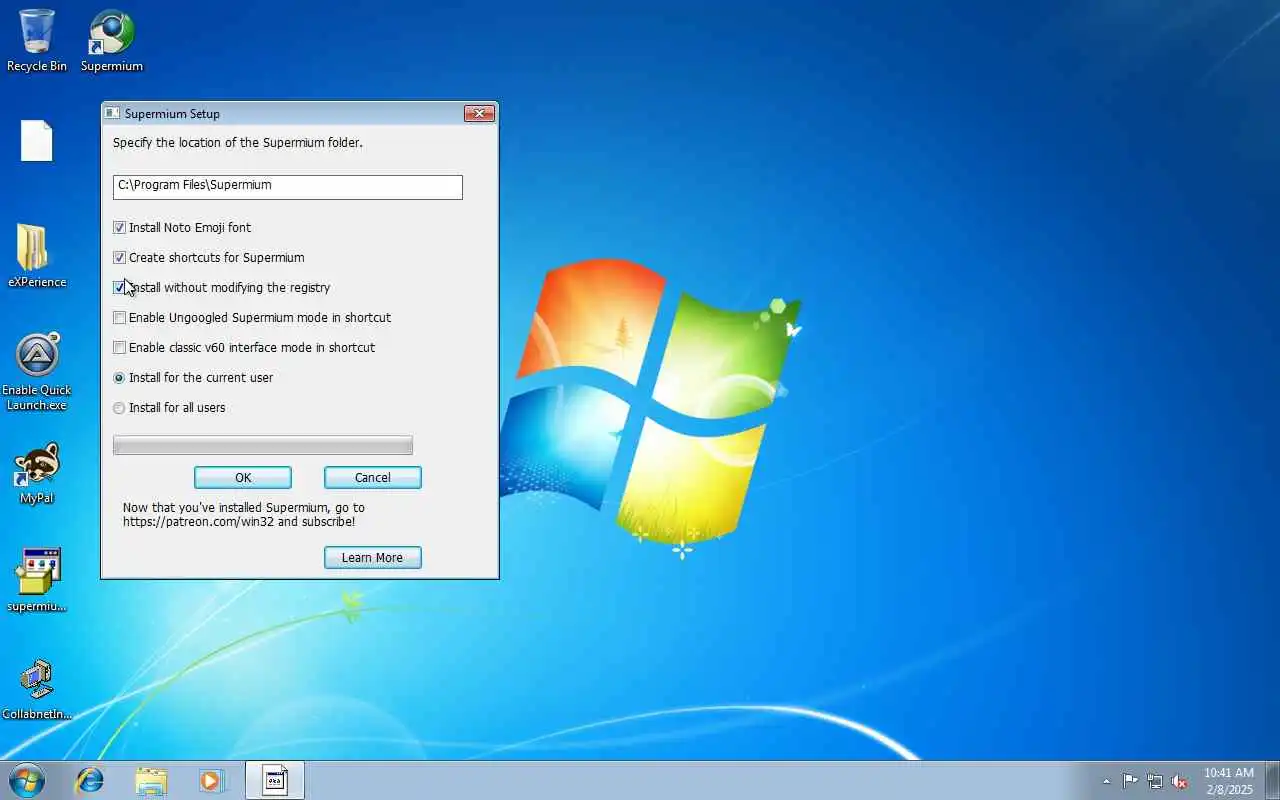Click the Show desktop strip in taskbar

1272,780
